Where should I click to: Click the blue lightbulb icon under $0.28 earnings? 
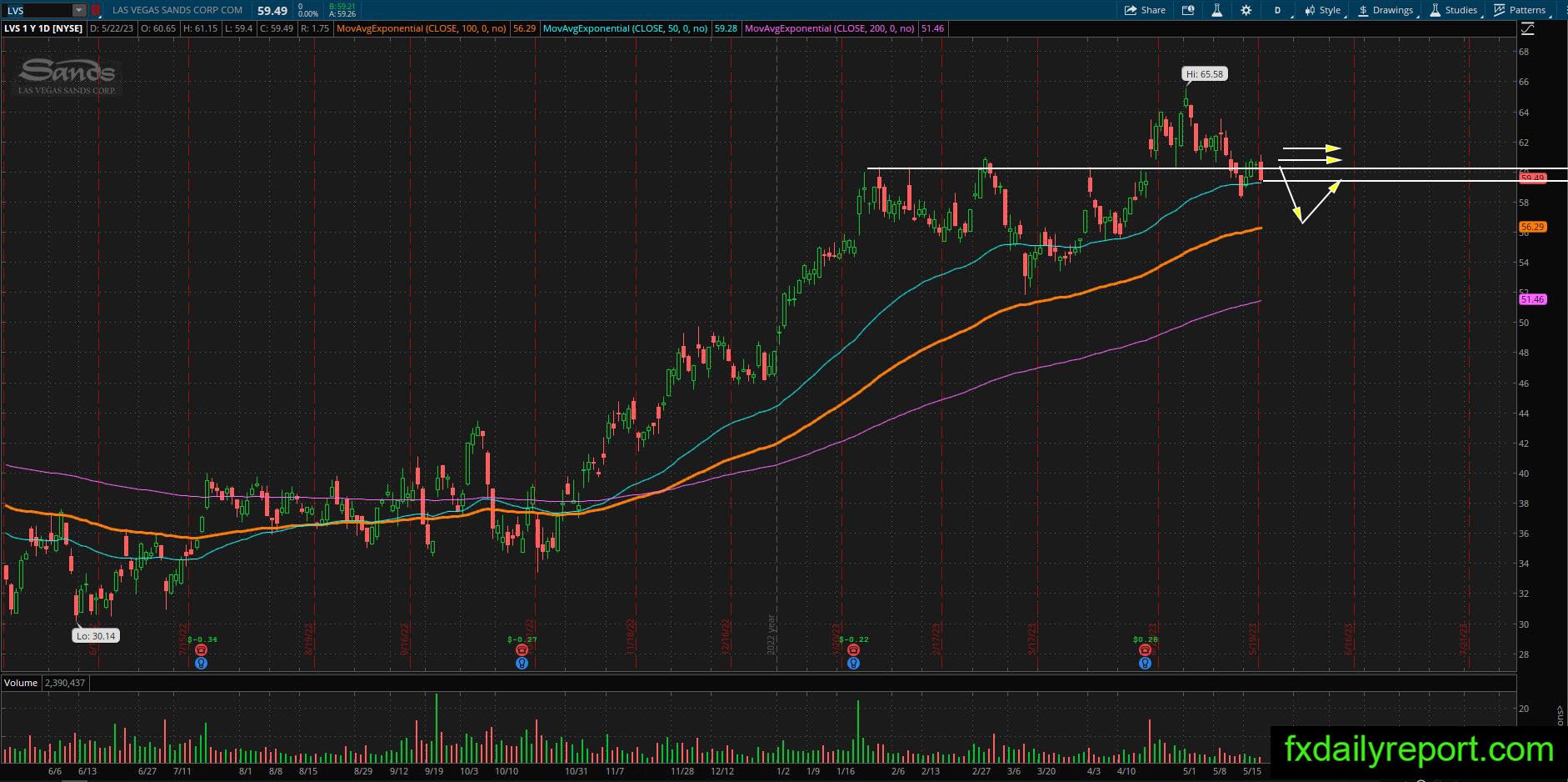click(x=1146, y=664)
